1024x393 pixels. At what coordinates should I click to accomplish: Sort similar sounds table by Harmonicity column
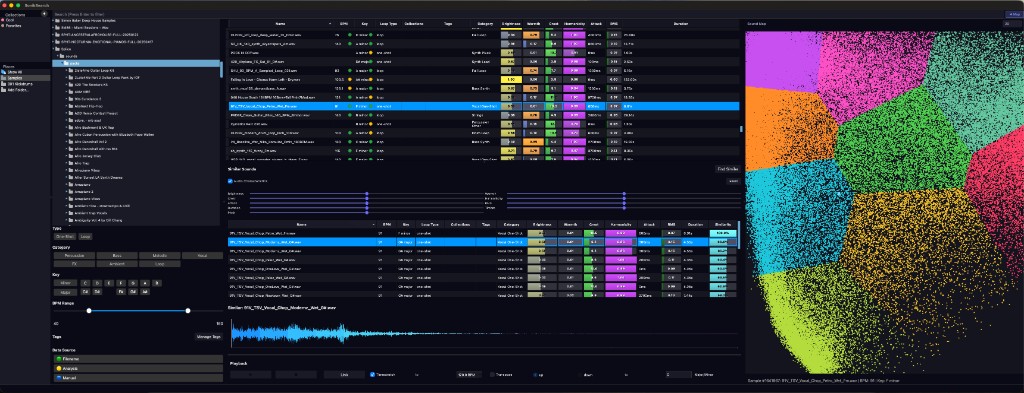tap(620, 224)
